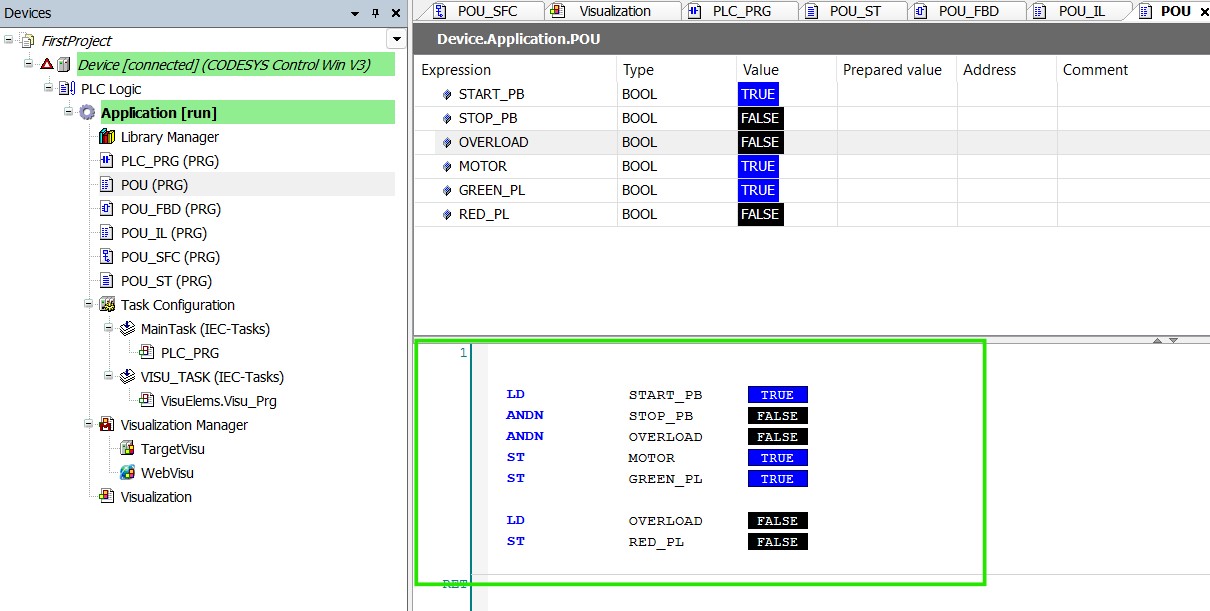Collapse the FirstProject tree node
The height and width of the screenshot is (611, 1210).
tap(9, 41)
